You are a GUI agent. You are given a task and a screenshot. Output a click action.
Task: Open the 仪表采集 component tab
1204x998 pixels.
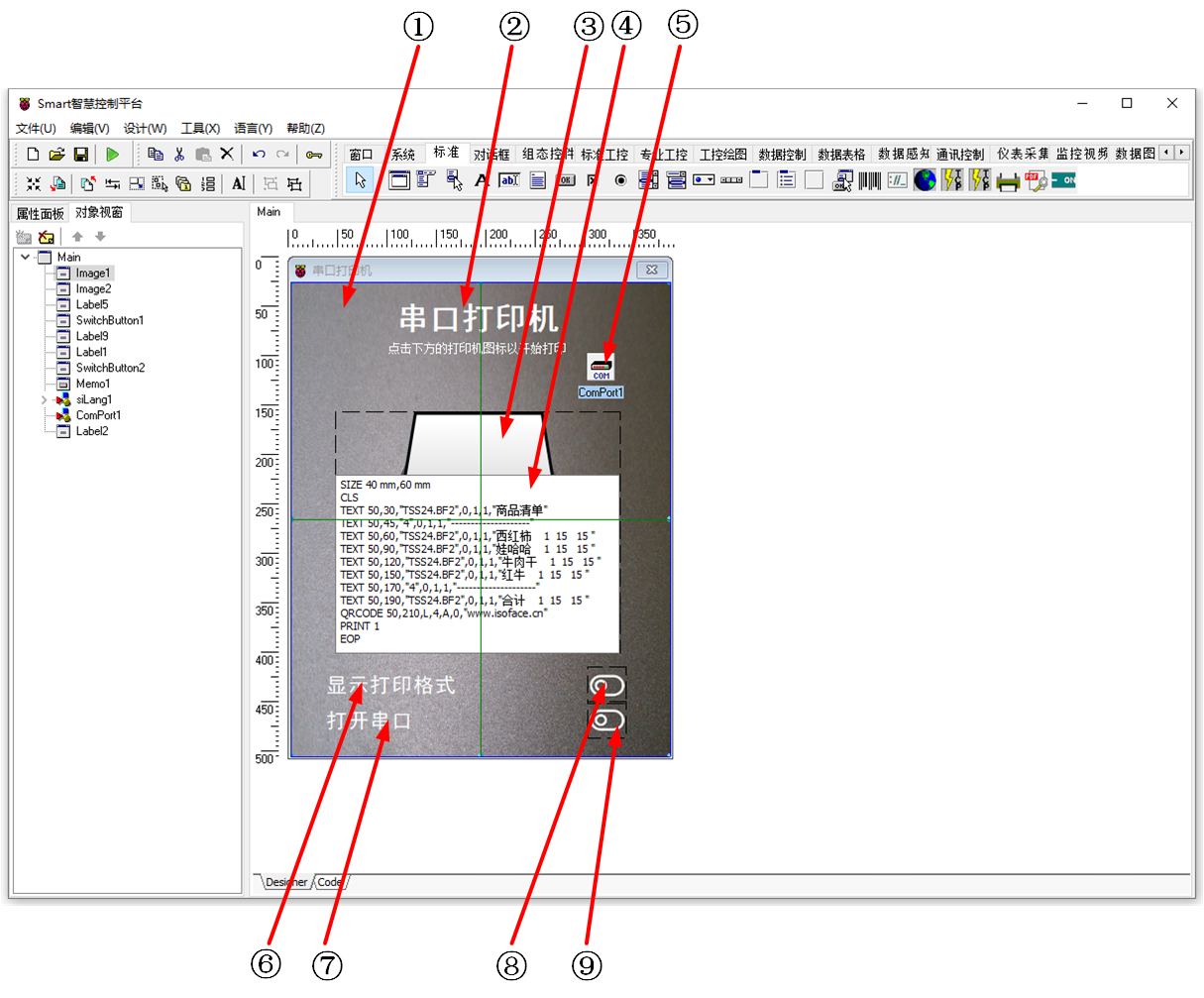[1023, 155]
